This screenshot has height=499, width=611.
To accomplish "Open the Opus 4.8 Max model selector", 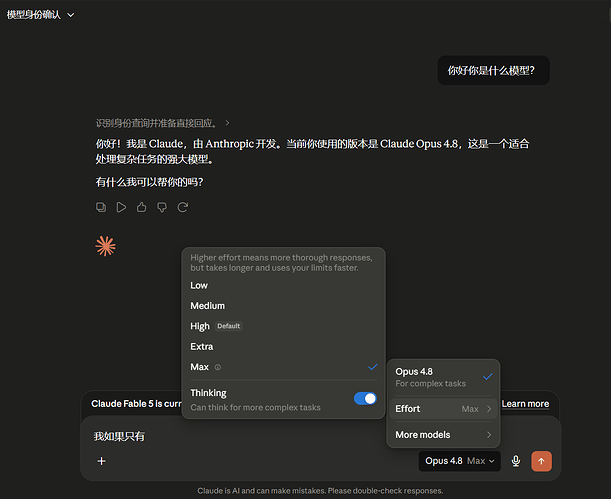I will 459,461.
